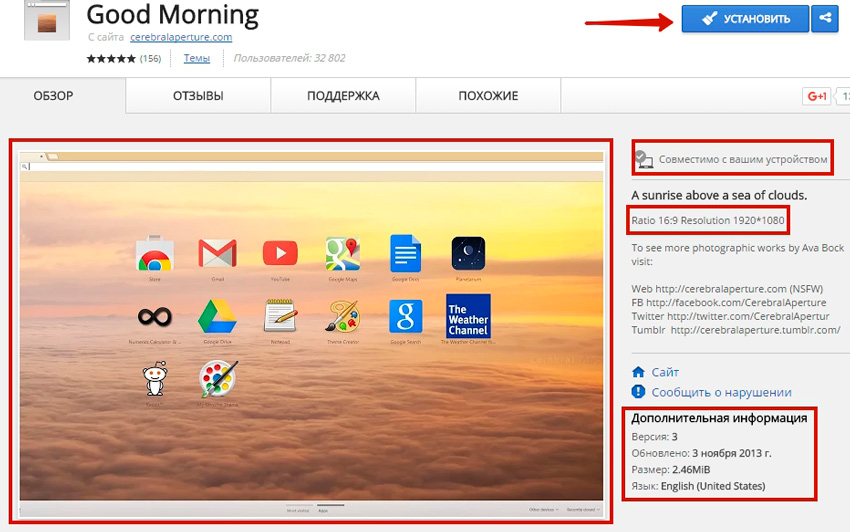Viewport: 850px width, 532px height.
Task: Click the (156) review count
Action: pos(150,59)
